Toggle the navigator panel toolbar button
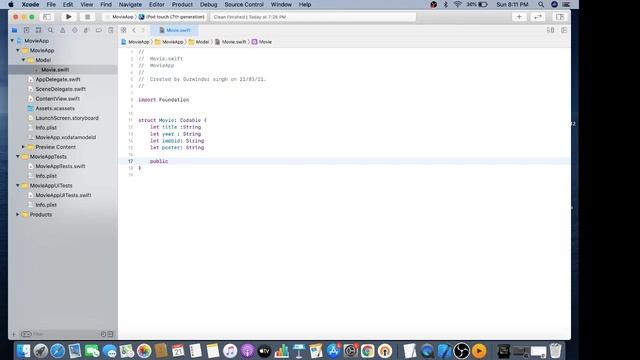 click(47, 17)
